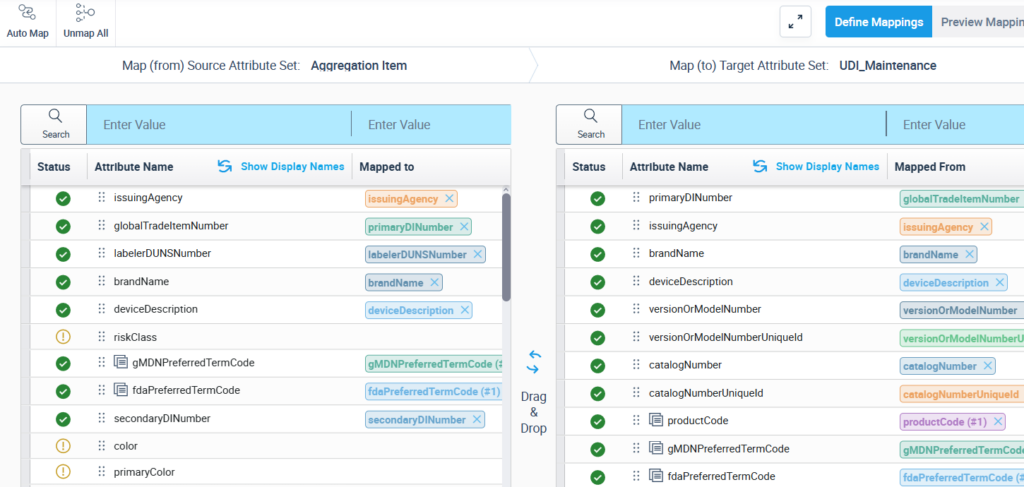
Task: Open the Preview Mappings tab
Action: tap(978, 22)
